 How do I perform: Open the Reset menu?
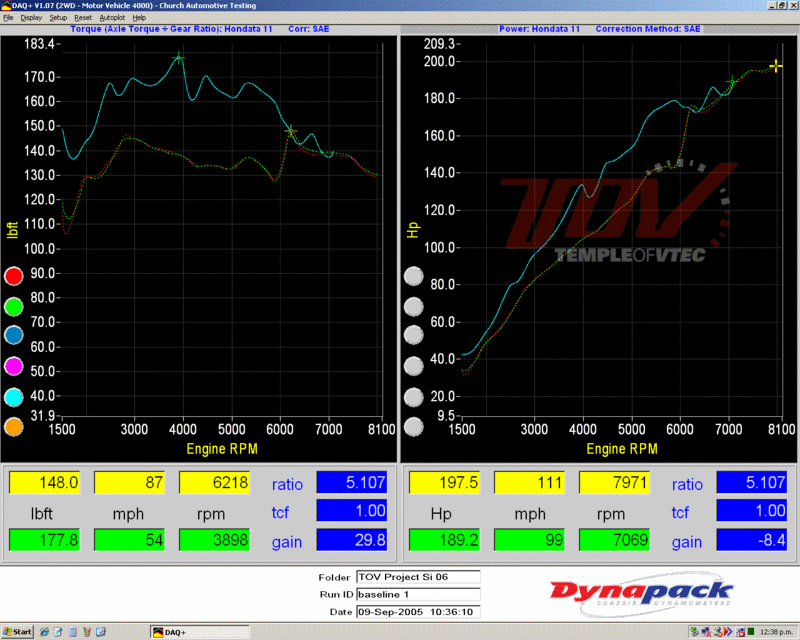click(x=83, y=17)
